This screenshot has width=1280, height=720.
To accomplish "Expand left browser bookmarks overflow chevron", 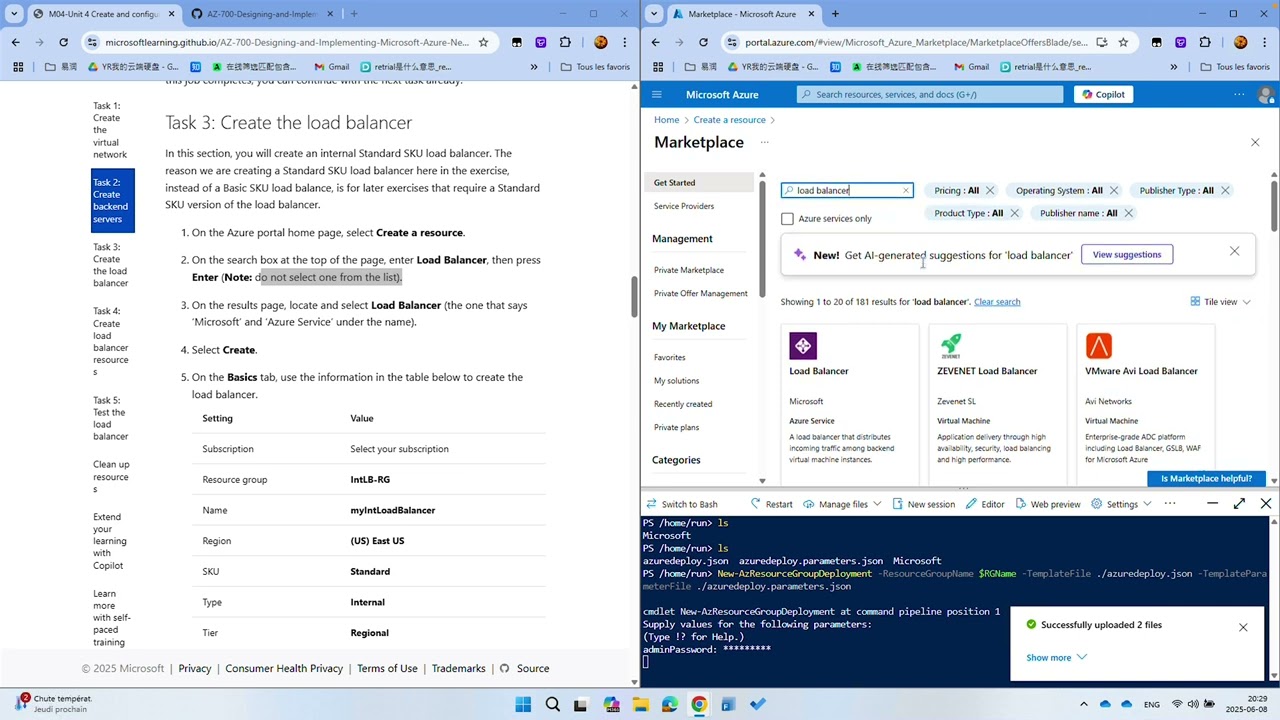I will coord(533,67).
